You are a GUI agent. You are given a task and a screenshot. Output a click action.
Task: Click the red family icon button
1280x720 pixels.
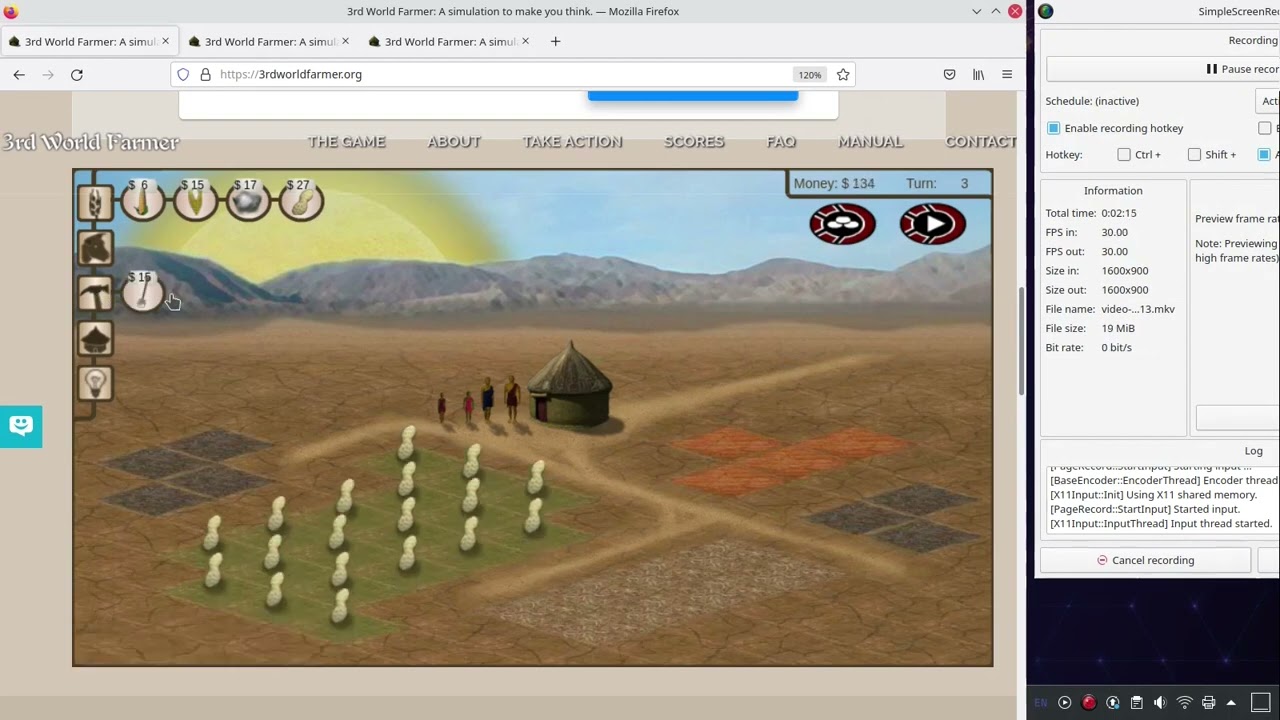842,224
